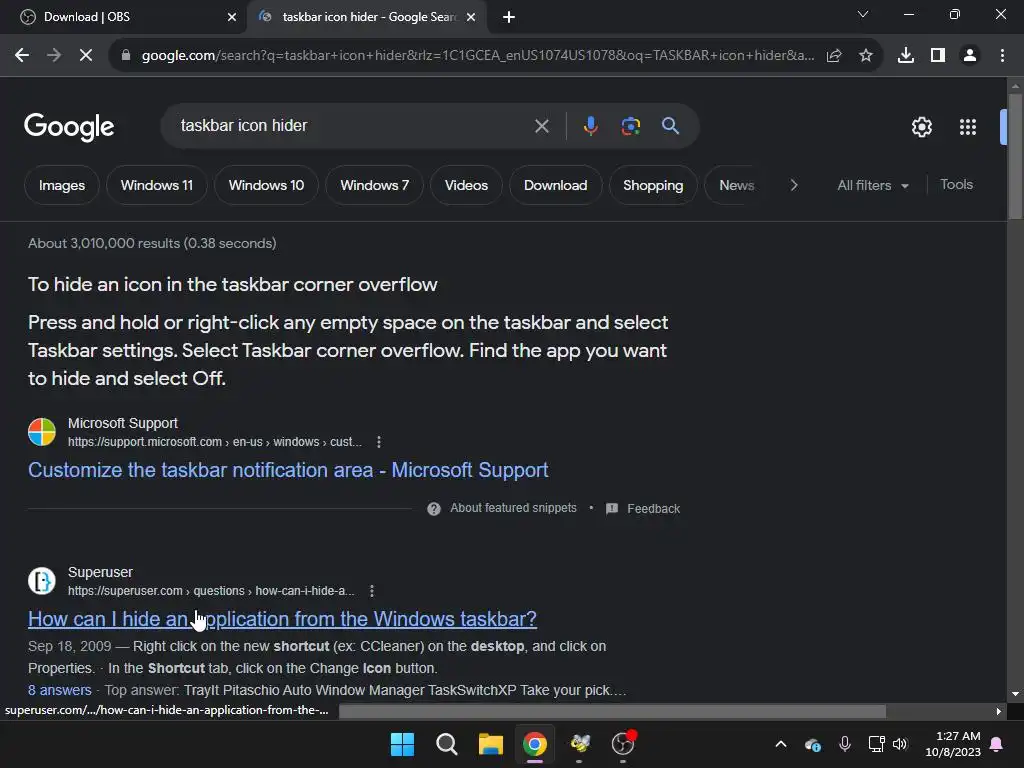Screen dimensions: 1024x768
Task: Open the taskbar clock showing 1:27 AM
Action: click(953, 744)
